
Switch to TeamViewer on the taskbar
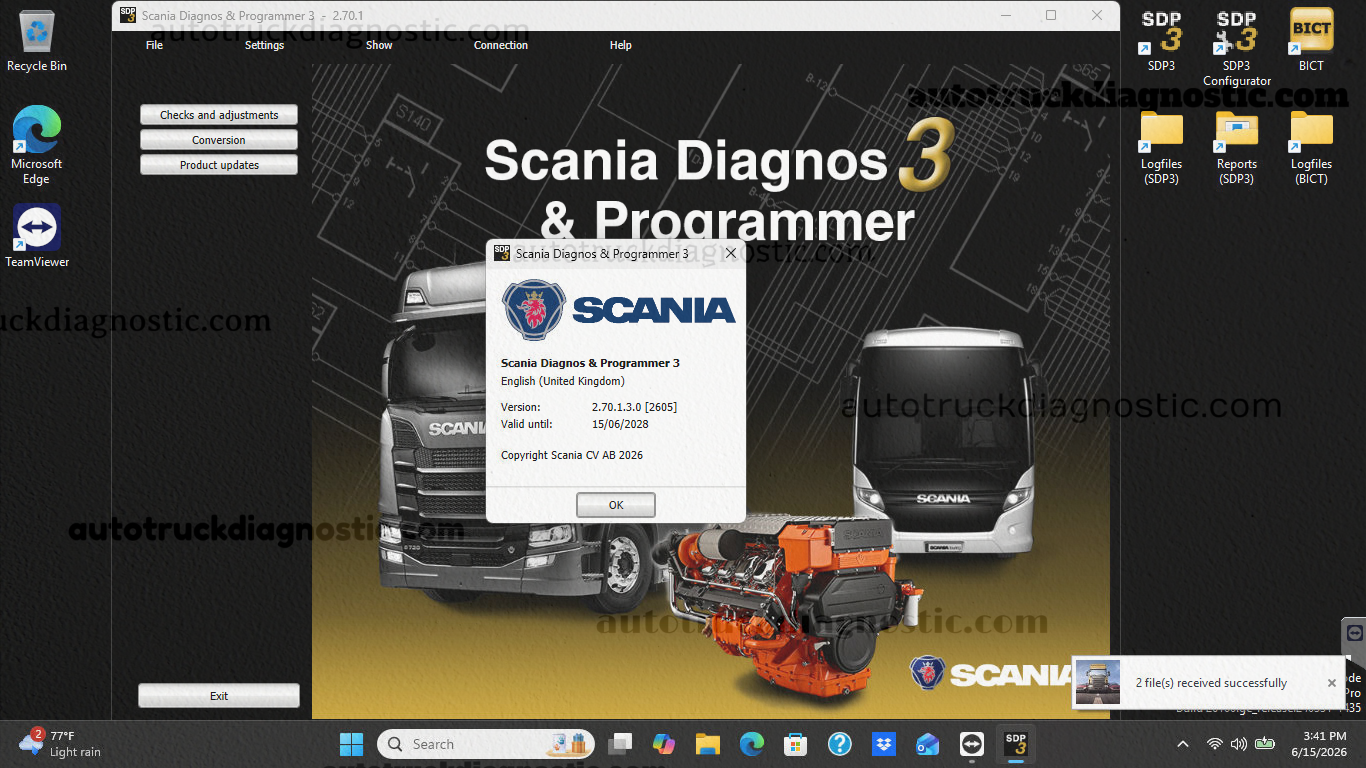point(972,744)
